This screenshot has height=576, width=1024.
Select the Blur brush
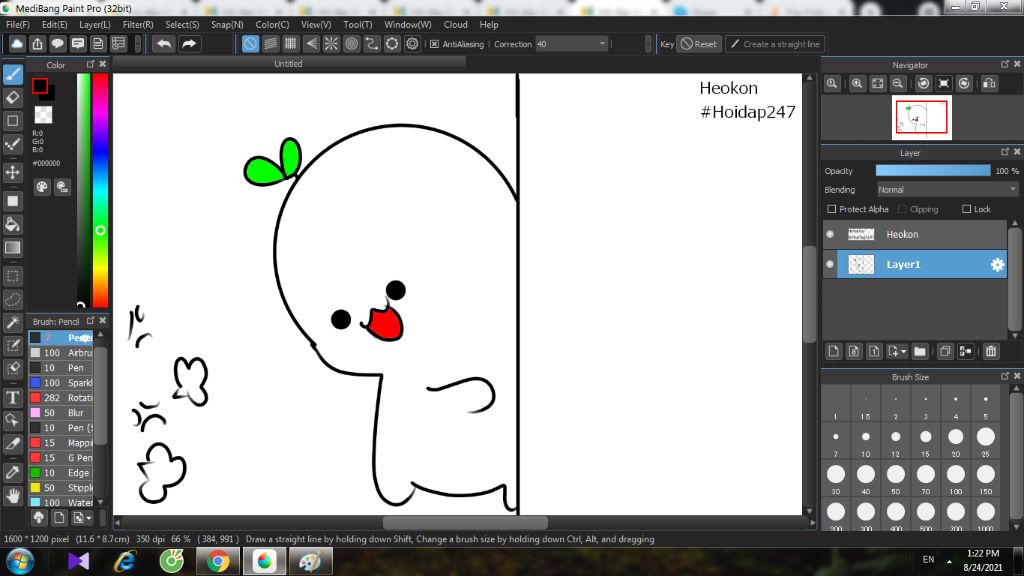[61, 413]
